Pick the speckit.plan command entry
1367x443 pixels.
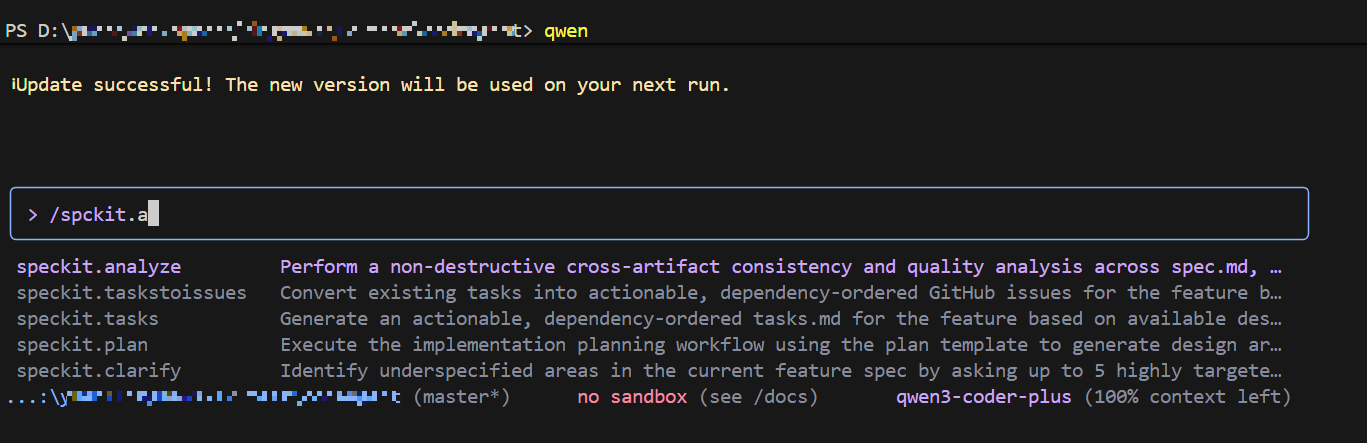point(82,345)
